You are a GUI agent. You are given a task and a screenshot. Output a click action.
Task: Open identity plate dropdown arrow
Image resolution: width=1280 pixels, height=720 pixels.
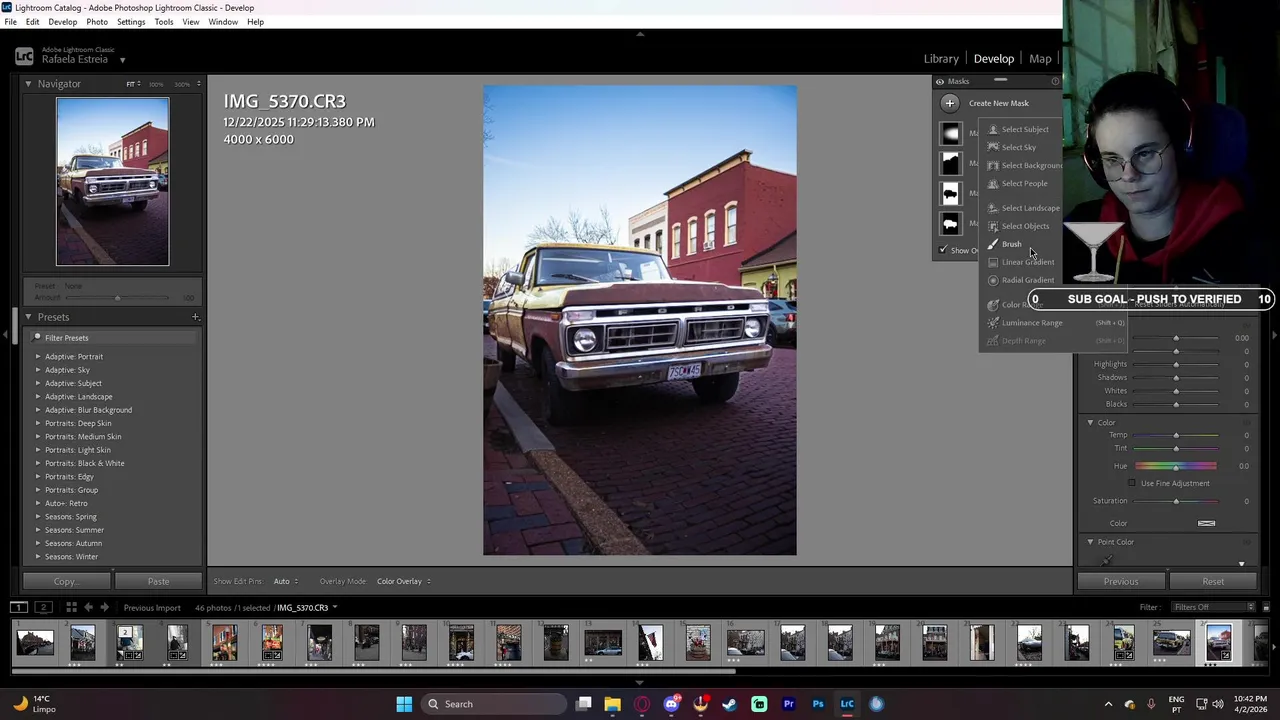(x=122, y=60)
